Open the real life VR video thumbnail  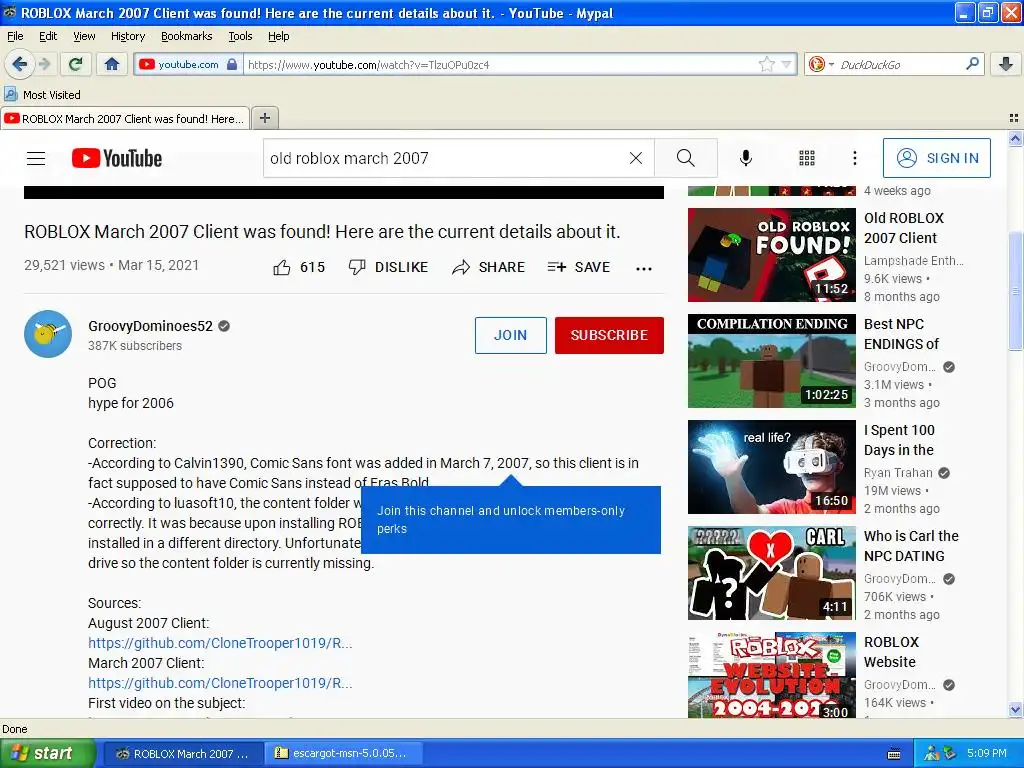[x=772, y=467]
